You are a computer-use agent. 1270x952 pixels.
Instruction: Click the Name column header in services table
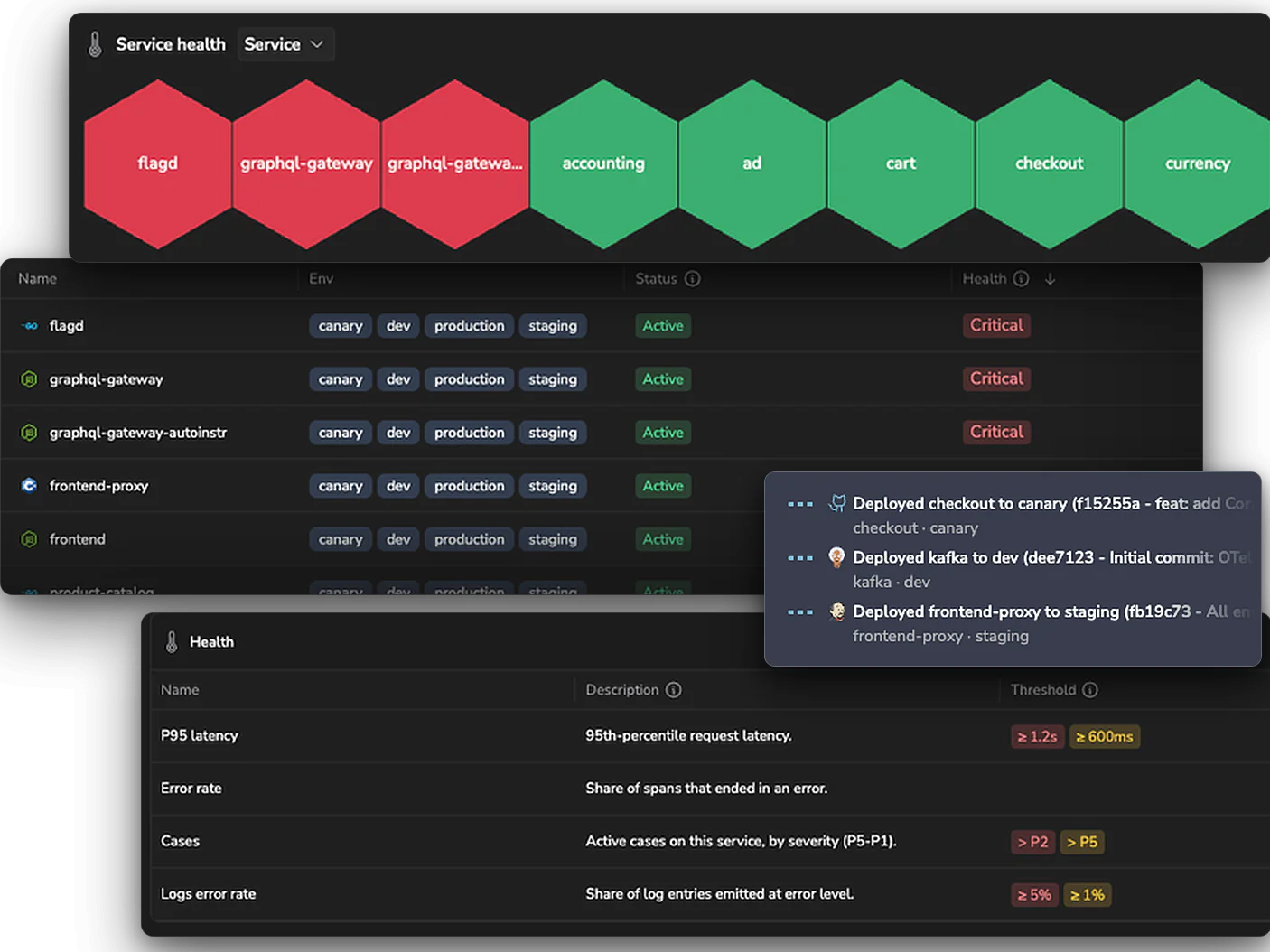pyautogui.click(x=37, y=279)
